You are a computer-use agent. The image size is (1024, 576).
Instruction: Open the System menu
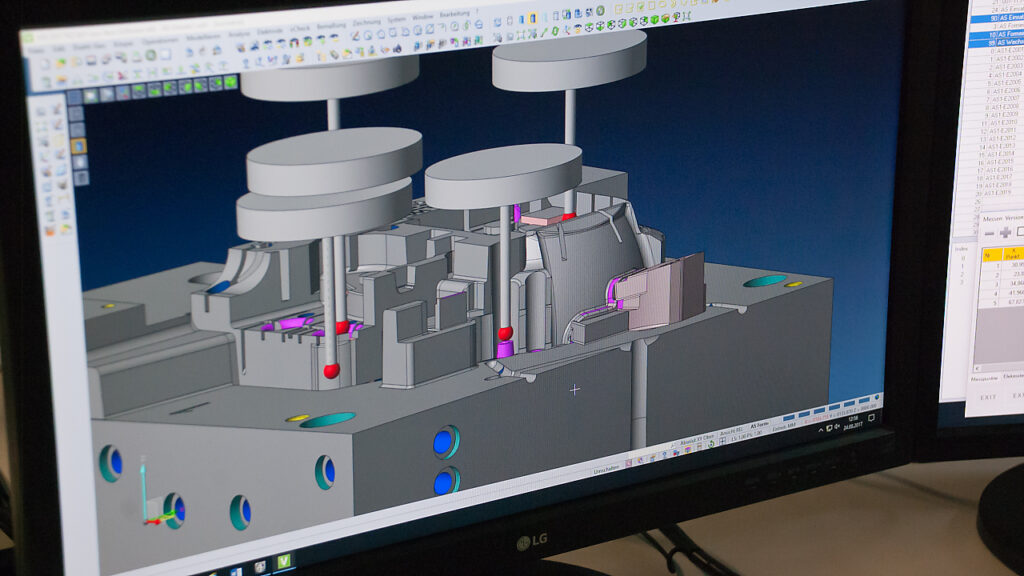(x=396, y=20)
